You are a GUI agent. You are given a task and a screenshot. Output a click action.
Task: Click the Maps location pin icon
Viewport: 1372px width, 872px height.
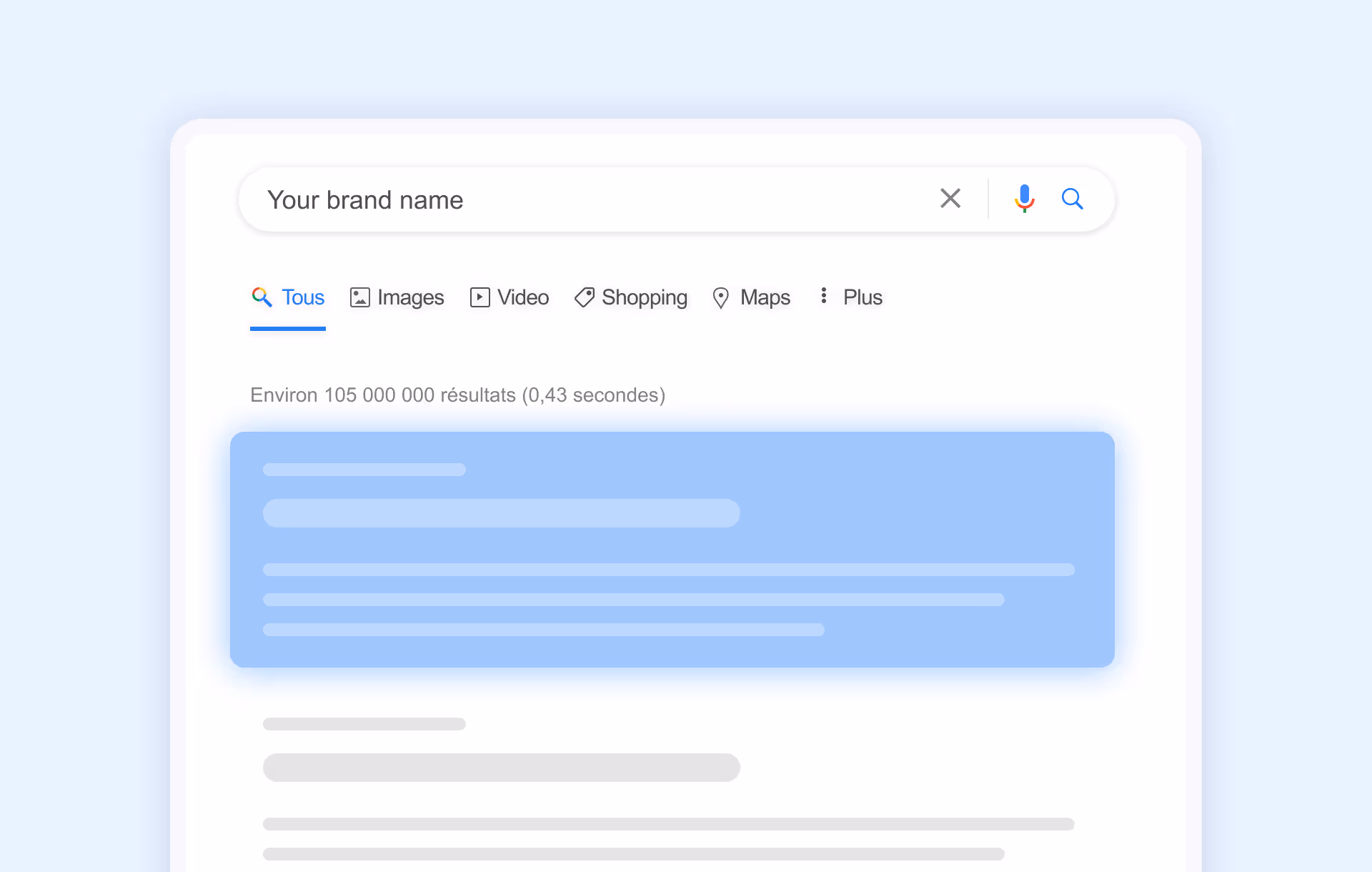pos(720,297)
